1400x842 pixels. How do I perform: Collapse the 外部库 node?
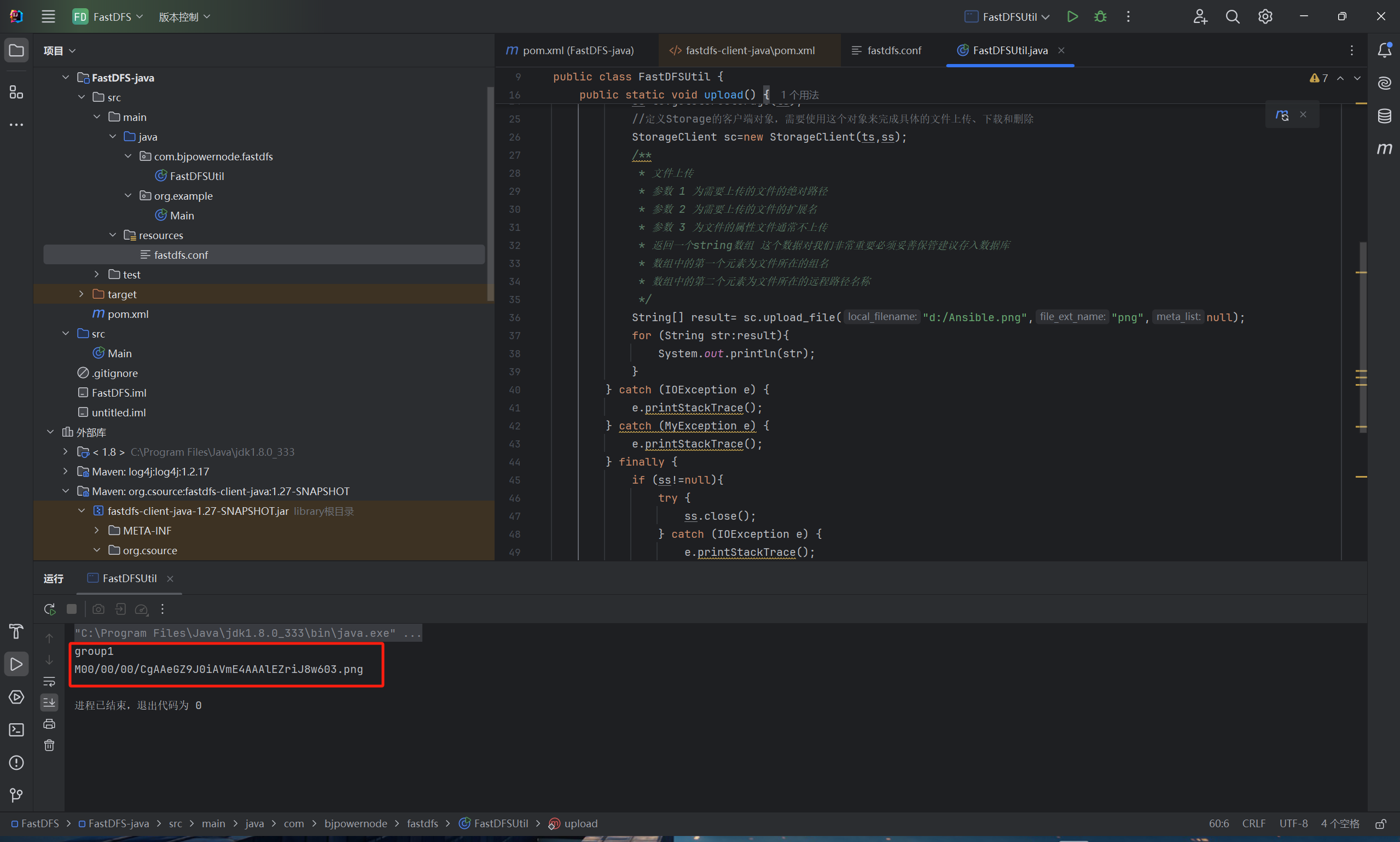point(50,432)
